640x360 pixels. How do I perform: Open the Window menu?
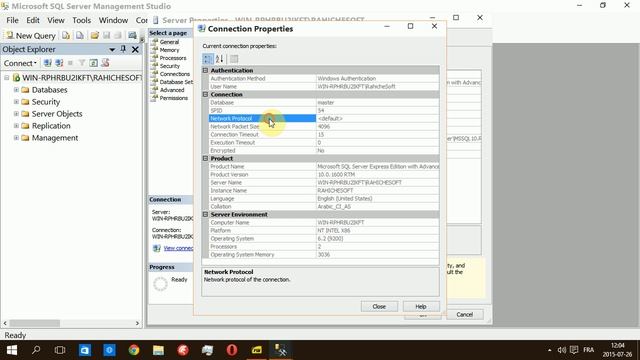(x=113, y=20)
